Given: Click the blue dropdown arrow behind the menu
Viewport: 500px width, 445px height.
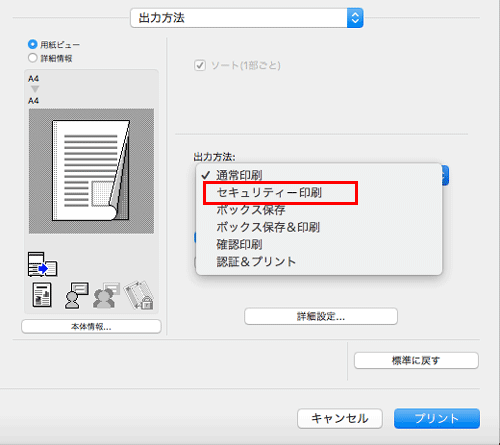Looking at the screenshot, I should click(x=445, y=175).
